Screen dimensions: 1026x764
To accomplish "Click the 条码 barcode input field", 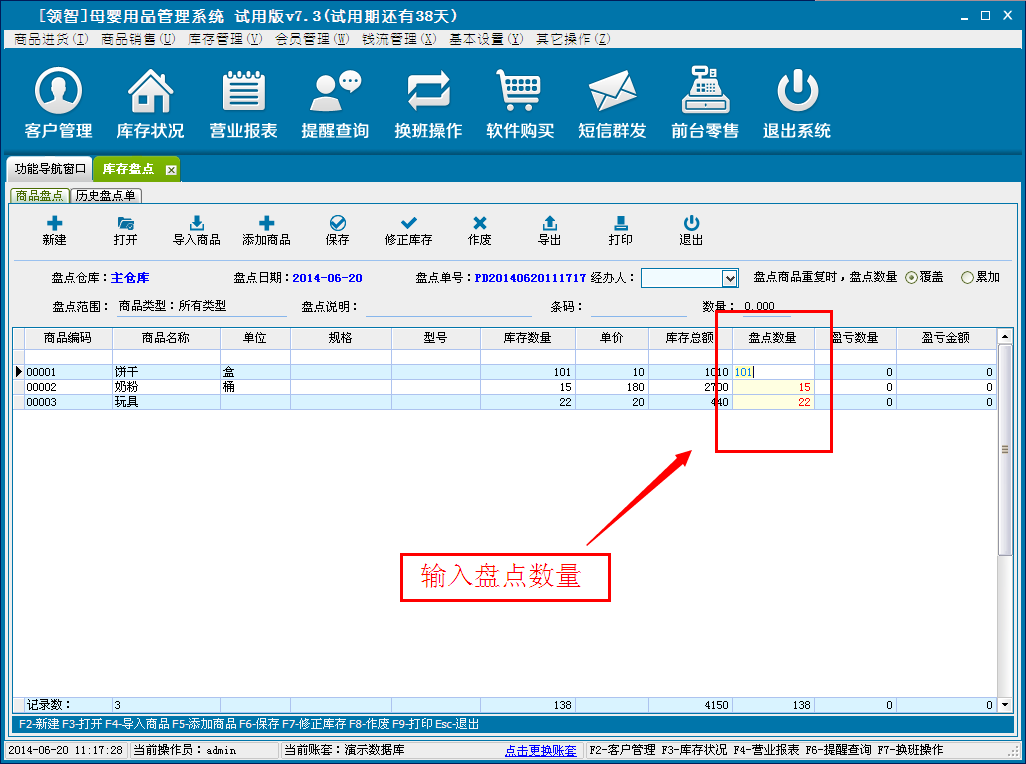I will (x=638, y=307).
